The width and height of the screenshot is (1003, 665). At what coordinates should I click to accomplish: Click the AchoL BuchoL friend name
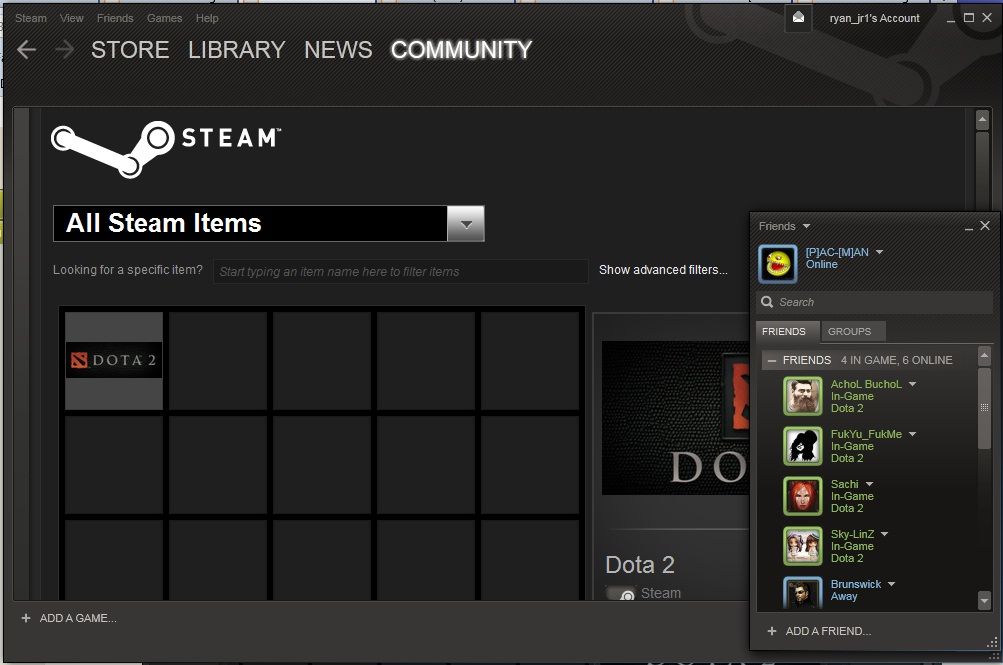[x=866, y=384]
